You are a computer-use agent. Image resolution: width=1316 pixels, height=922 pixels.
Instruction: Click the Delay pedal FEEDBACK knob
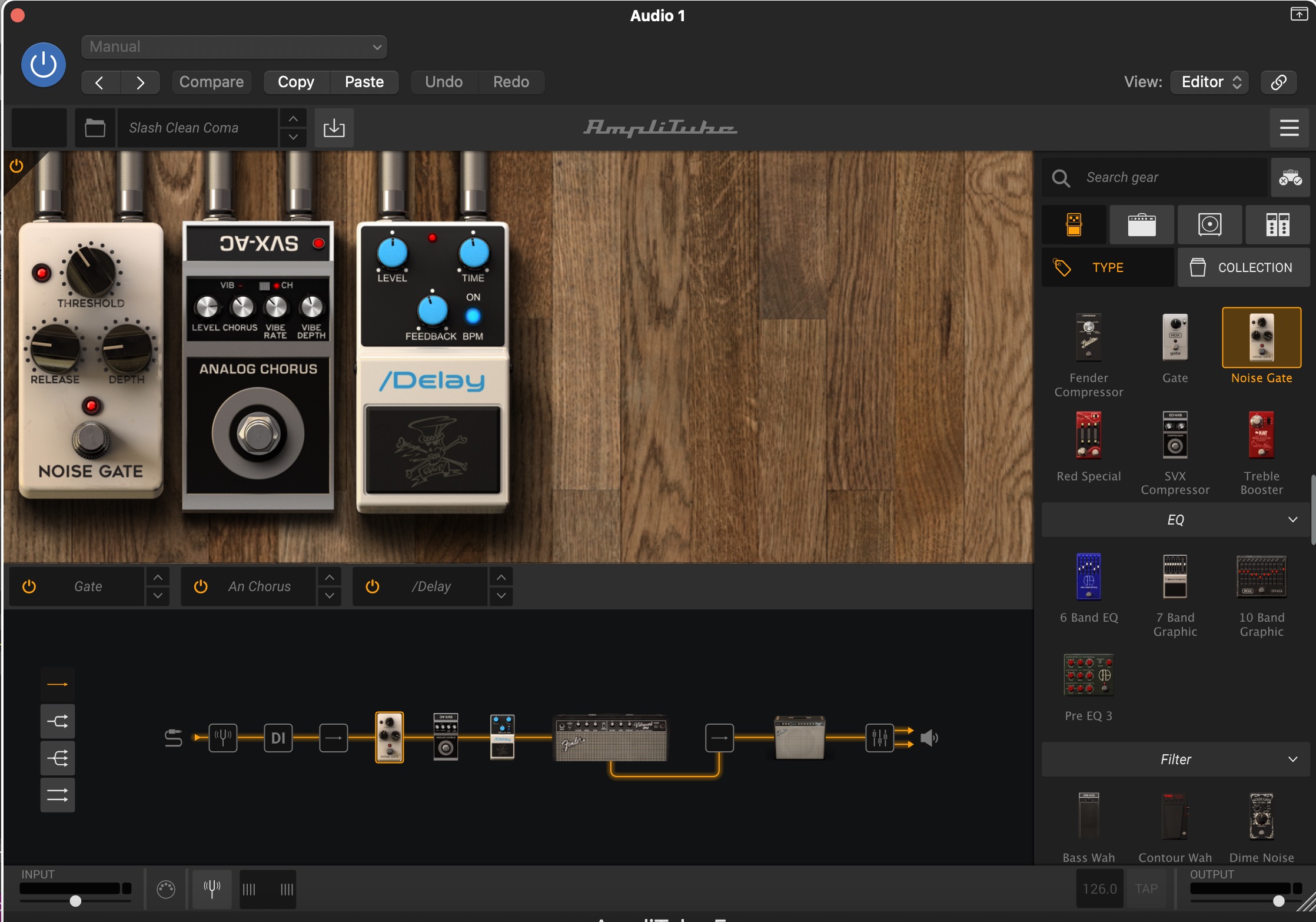click(433, 310)
